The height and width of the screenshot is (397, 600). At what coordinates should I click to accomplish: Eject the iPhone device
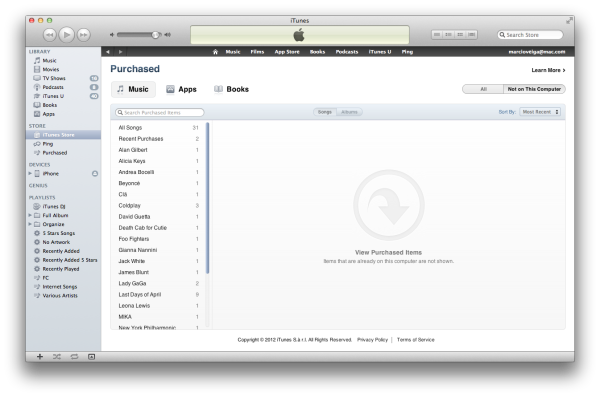95,173
